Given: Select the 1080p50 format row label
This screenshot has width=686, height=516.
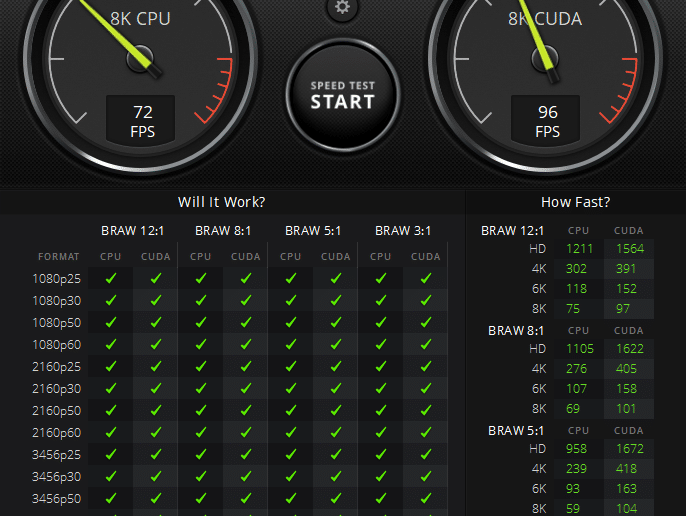Looking at the screenshot, I should click(x=56, y=323).
